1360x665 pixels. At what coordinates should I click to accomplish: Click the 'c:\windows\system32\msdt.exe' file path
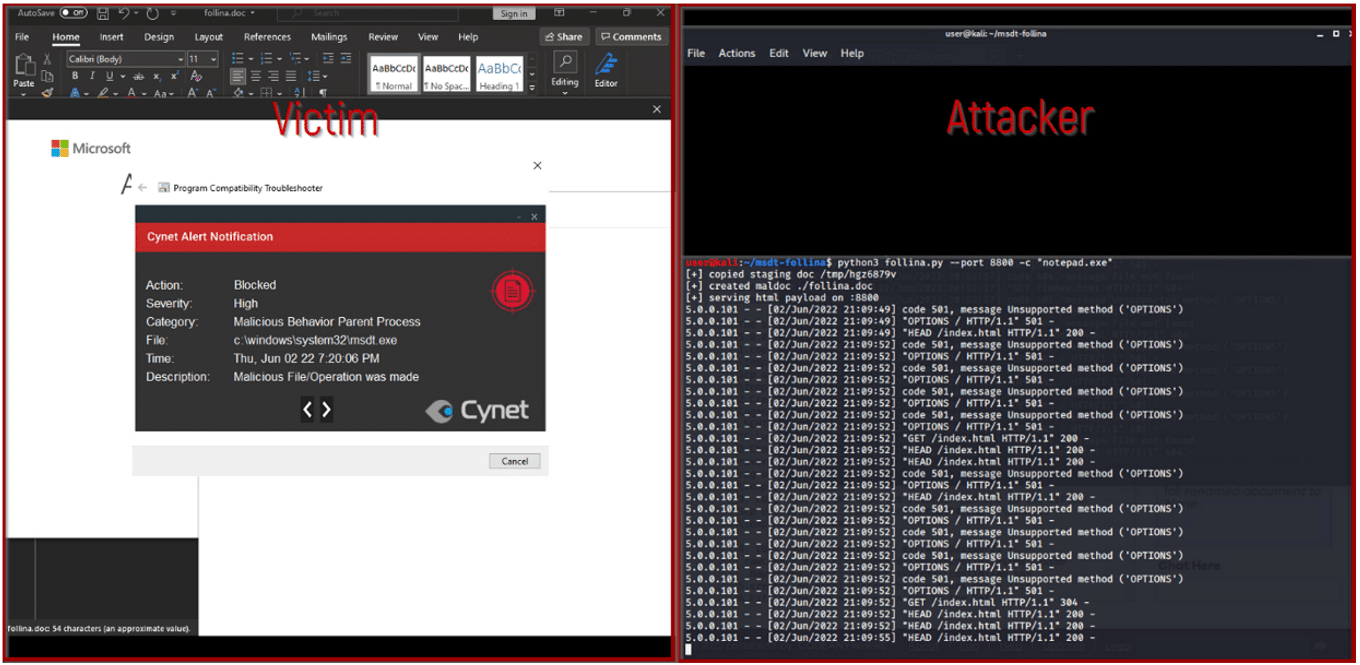tap(315, 340)
